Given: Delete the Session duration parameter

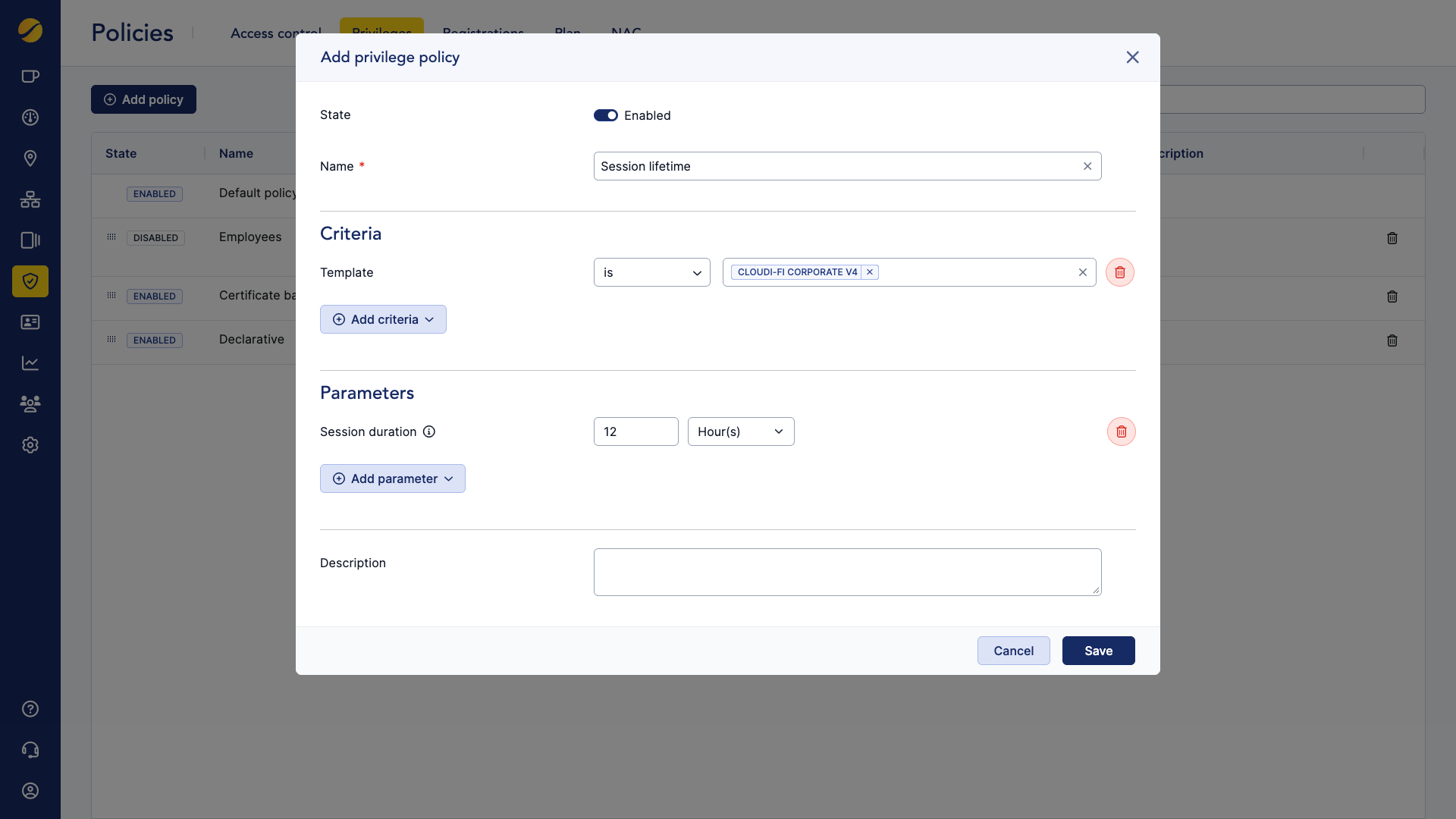Looking at the screenshot, I should [x=1122, y=431].
